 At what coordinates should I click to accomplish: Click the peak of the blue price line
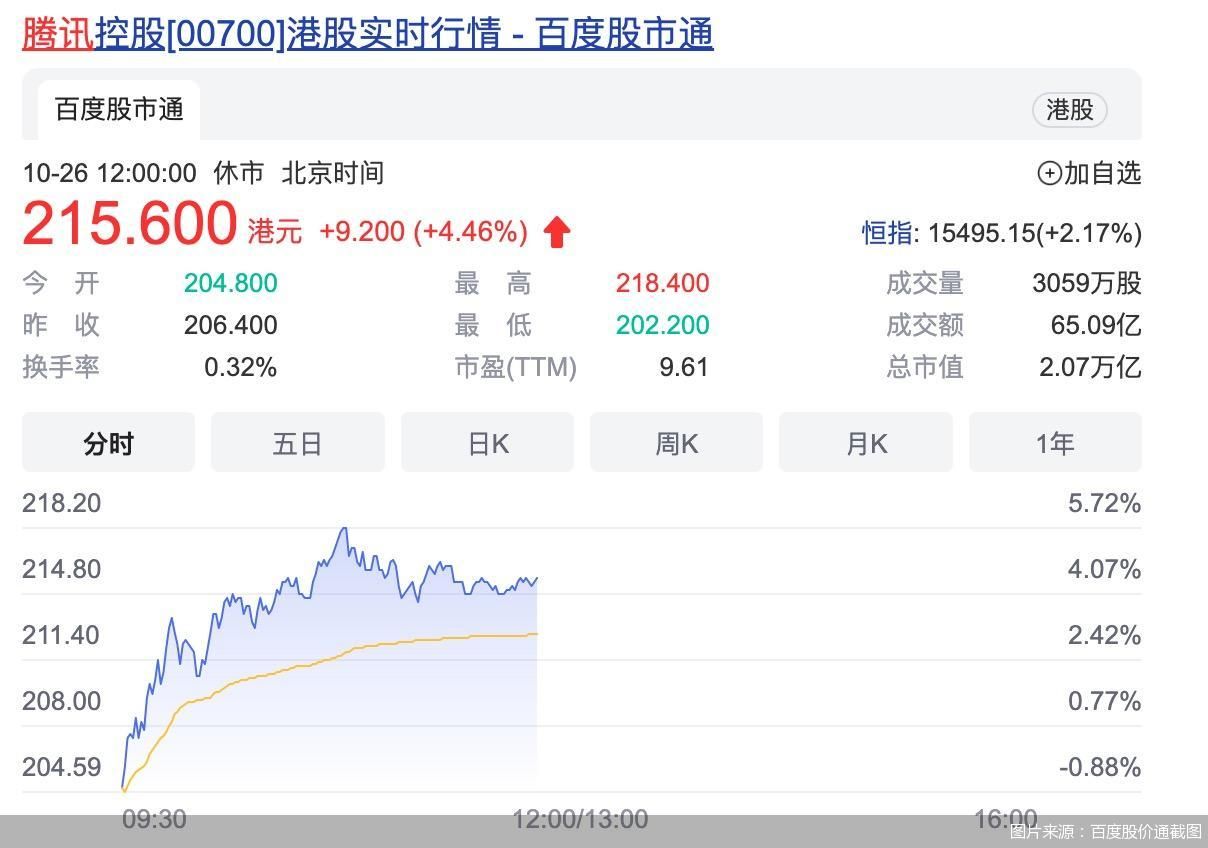[345, 528]
